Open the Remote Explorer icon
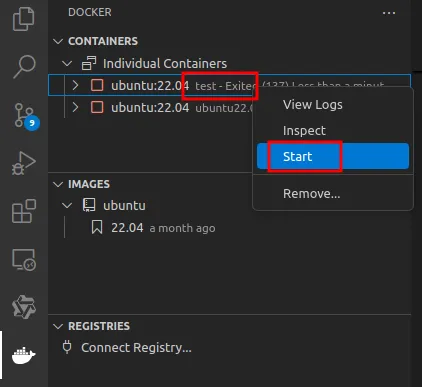Screen dimensions: 422x387 (24, 260)
